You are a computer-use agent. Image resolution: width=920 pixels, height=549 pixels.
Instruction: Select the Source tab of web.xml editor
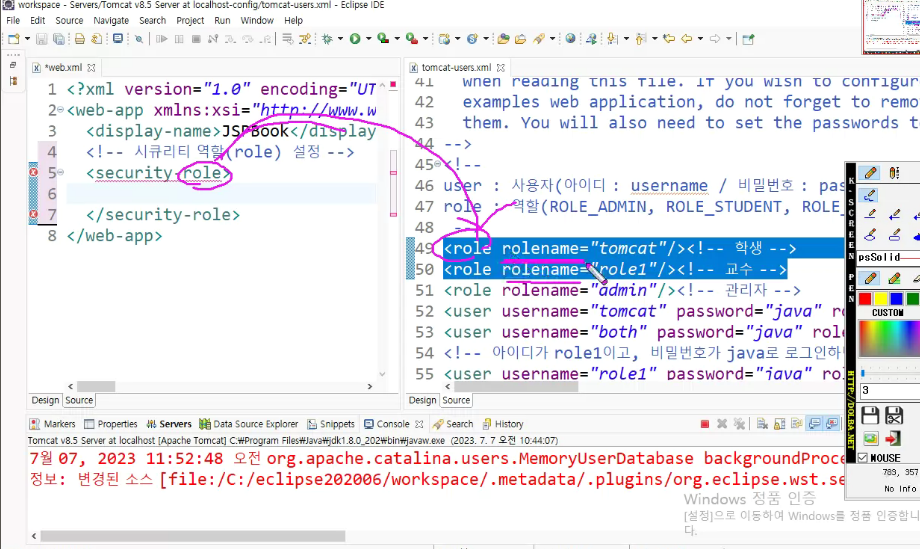(x=79, y=400)
